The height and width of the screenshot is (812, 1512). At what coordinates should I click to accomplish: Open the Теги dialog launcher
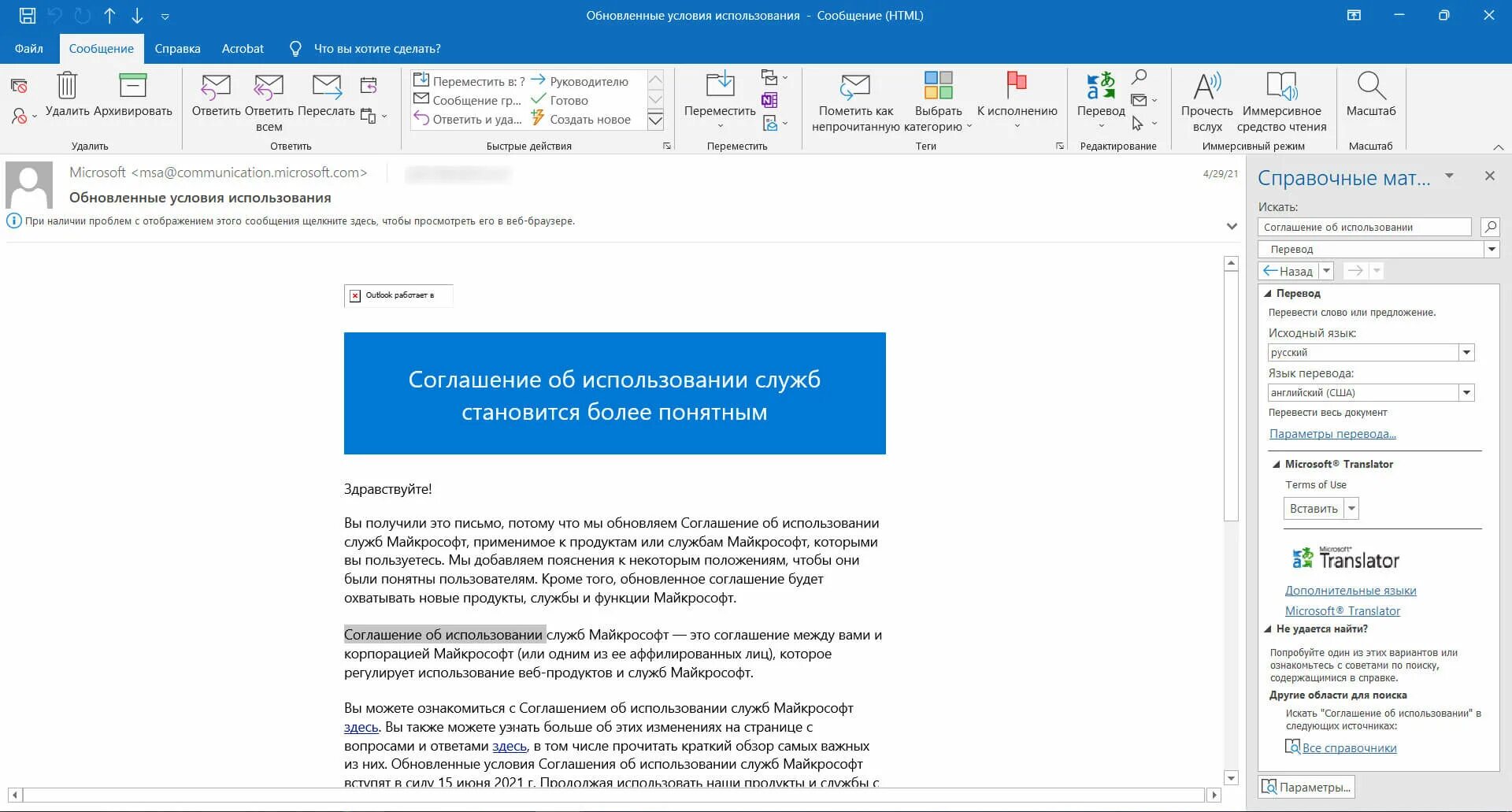coord(1060,146)
